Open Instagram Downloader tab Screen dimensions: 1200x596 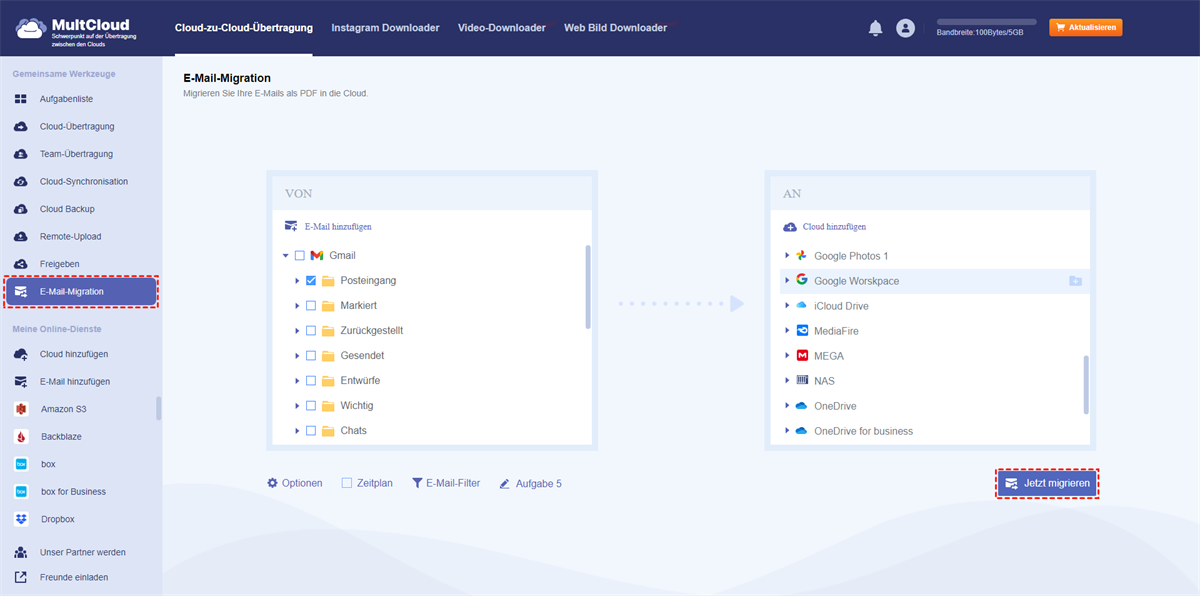385,28
